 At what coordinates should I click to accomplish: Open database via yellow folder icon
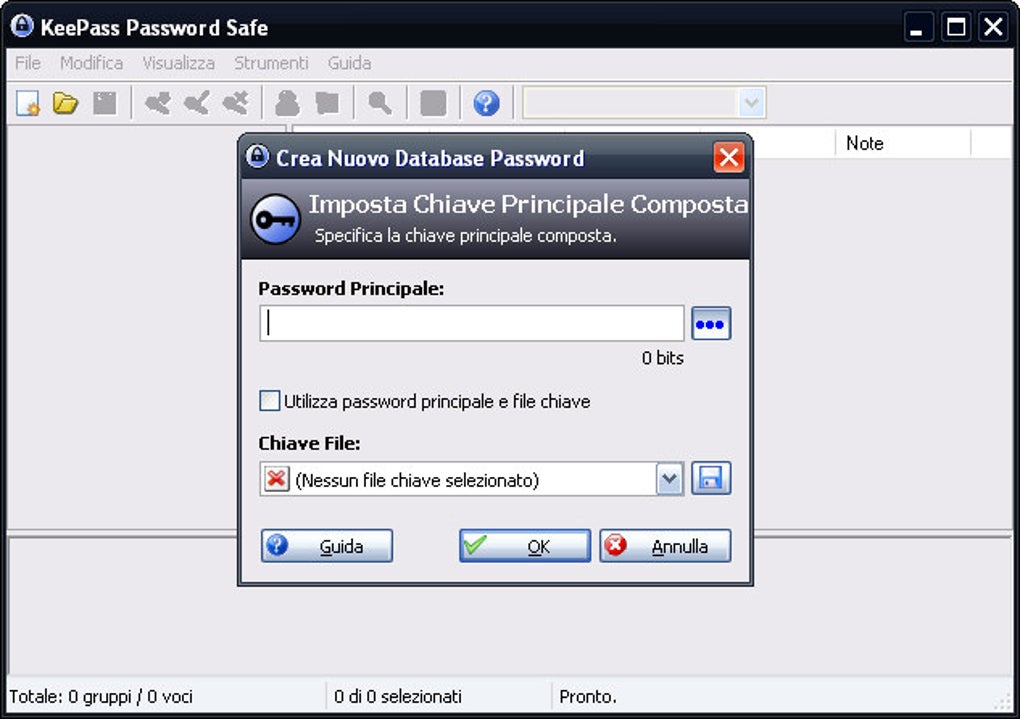click(65, 103)
